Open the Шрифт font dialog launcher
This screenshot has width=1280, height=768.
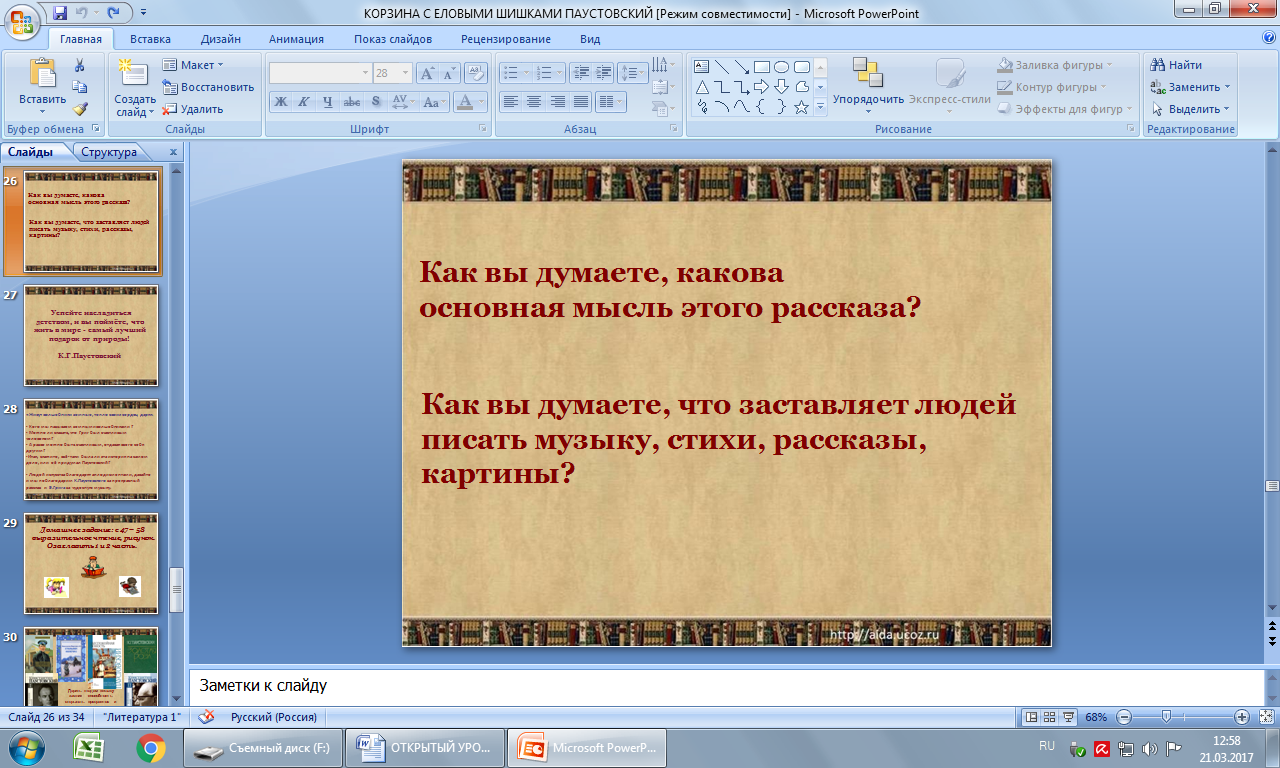(483, 129)
